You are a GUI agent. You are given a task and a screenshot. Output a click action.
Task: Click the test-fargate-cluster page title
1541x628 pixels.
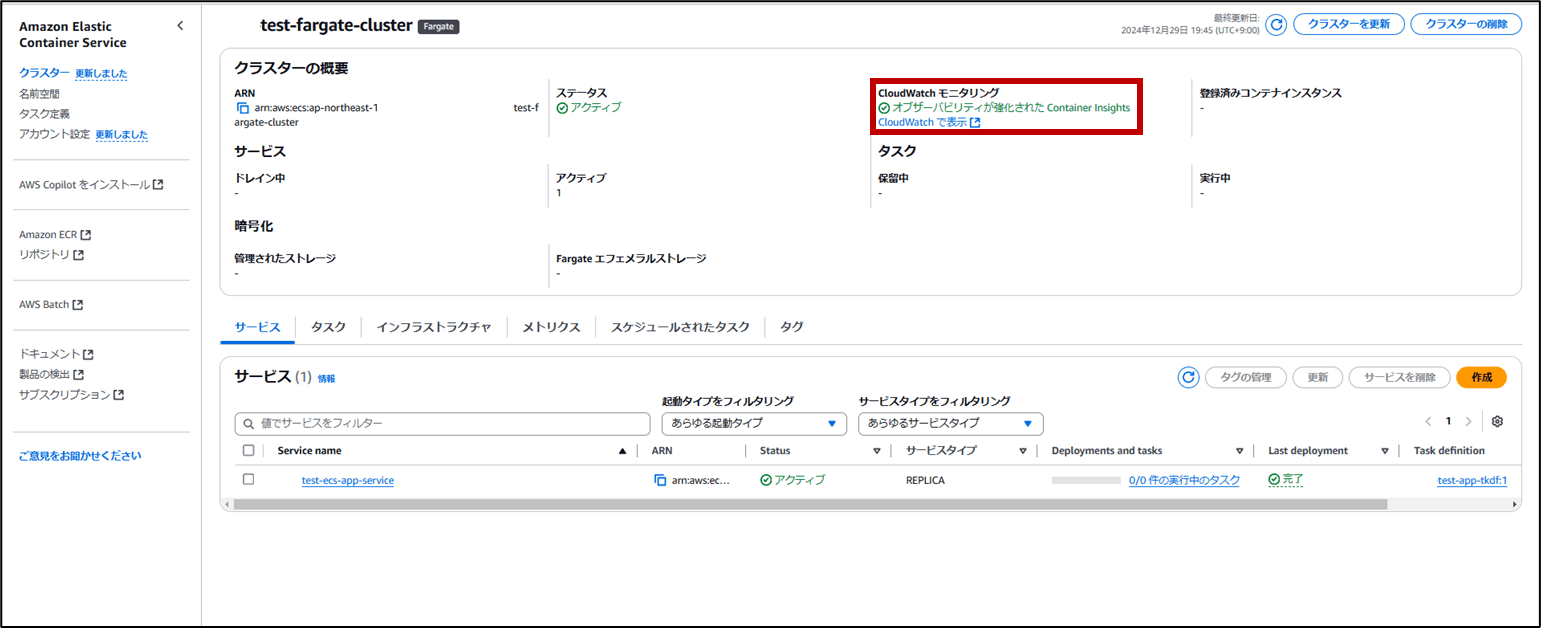[336, 26]
